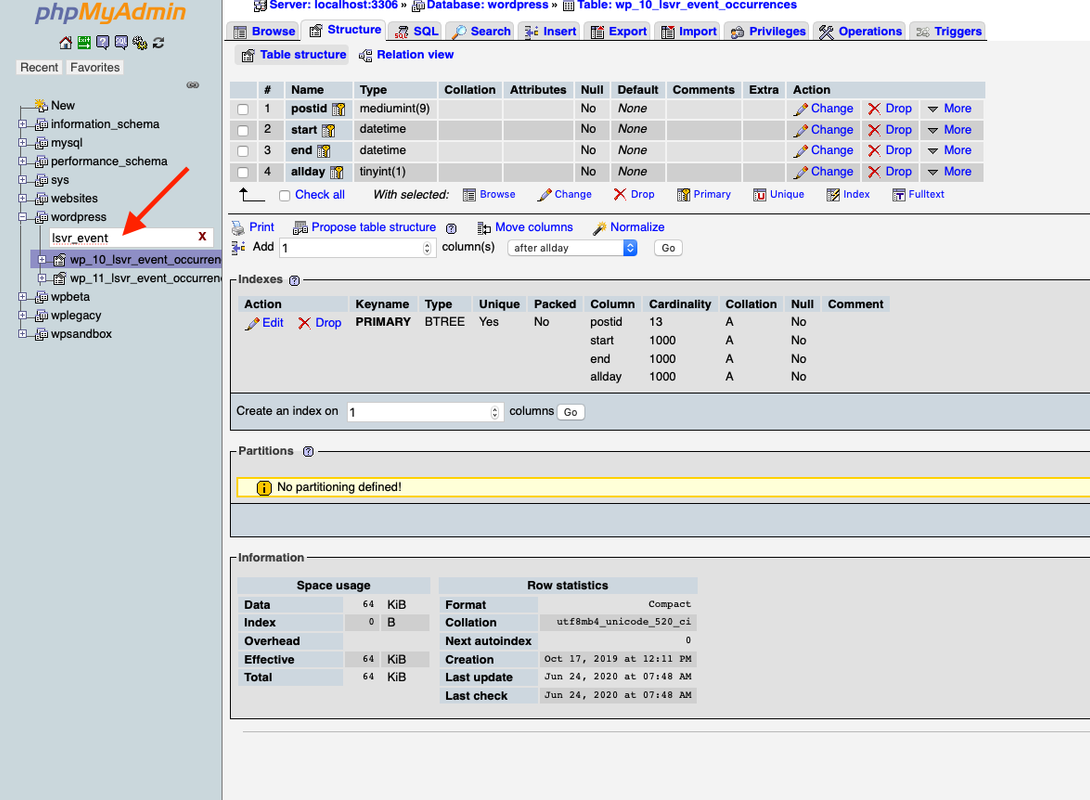Tick checkbox for allday column
Viewport: 1090px width, 800px height.
coord(243,172)
